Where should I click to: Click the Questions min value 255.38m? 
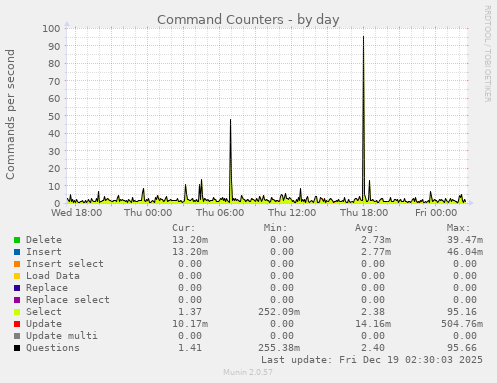pyautogui.click(x=279, y=348)
